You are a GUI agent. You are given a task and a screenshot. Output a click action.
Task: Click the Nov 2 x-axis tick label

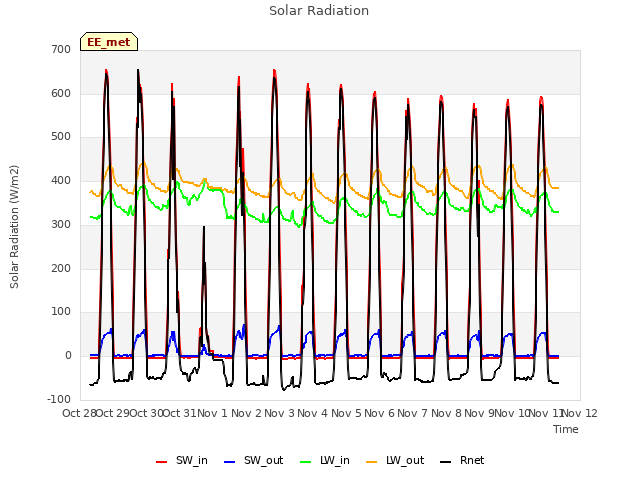(x=246, y=413)
